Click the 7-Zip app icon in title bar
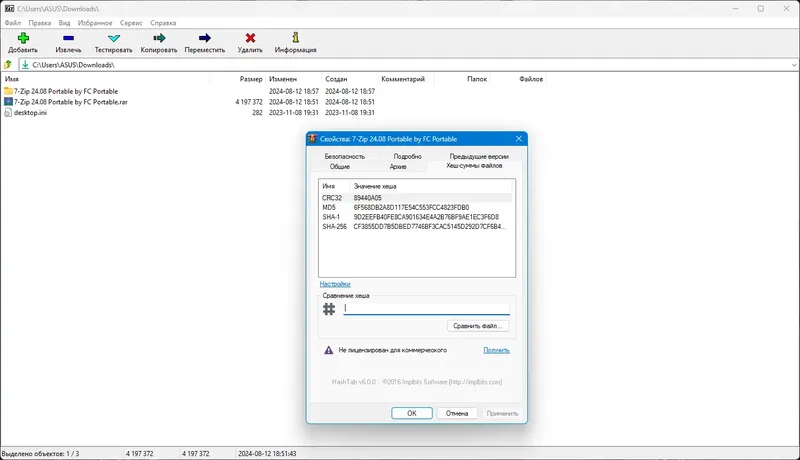The width and height of the screenshot is (800, 460). (x=9, y=9)
